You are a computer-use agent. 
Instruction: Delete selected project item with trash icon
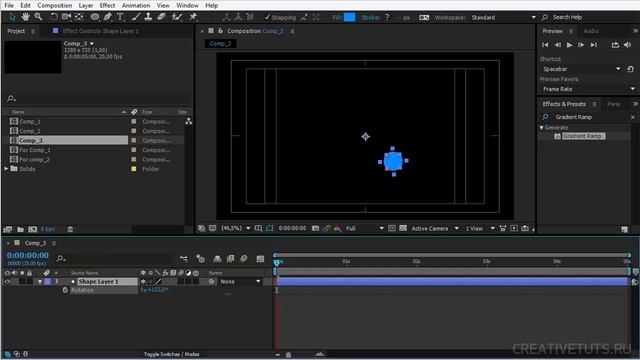pos(70,229)
